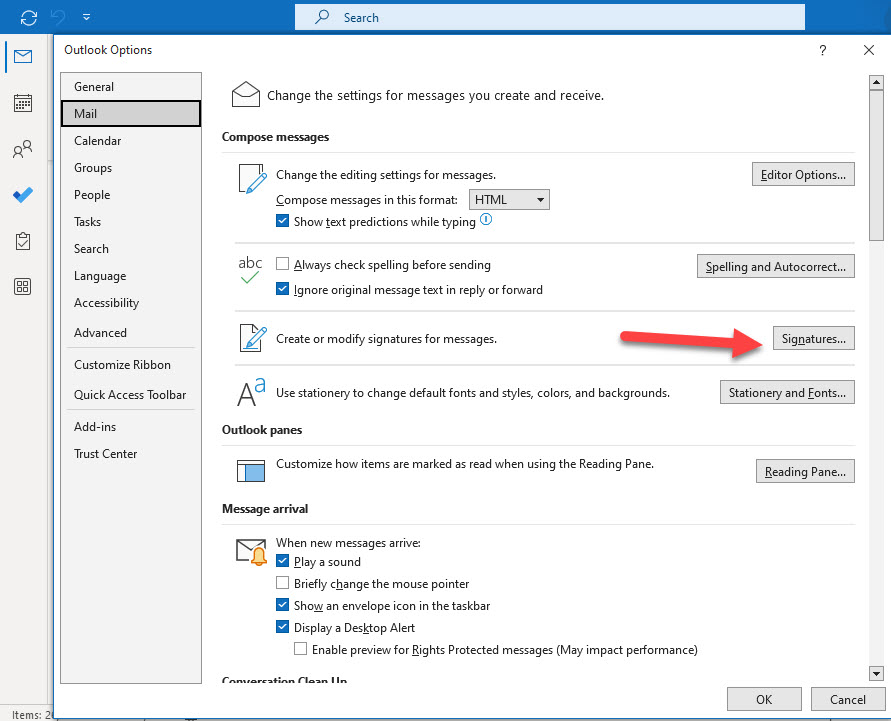891x721 pixels.
Task: Toggle Show text predictions while typing
Action: pyautogui.click(x=282, y=220)
